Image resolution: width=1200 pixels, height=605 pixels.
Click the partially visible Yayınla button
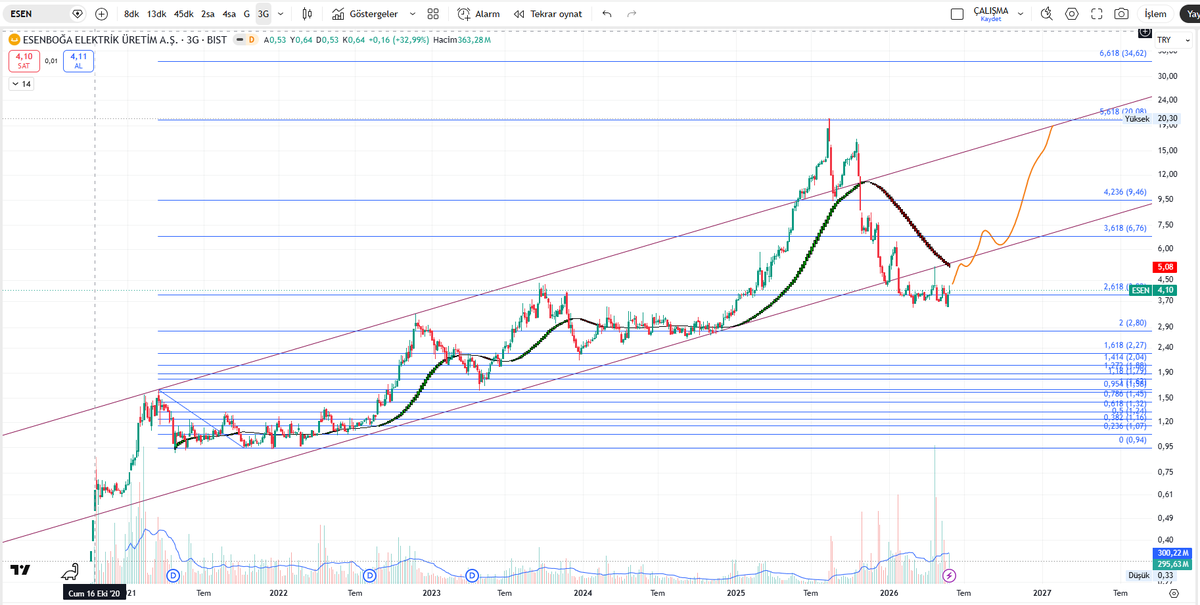[x=1190, y=14]
